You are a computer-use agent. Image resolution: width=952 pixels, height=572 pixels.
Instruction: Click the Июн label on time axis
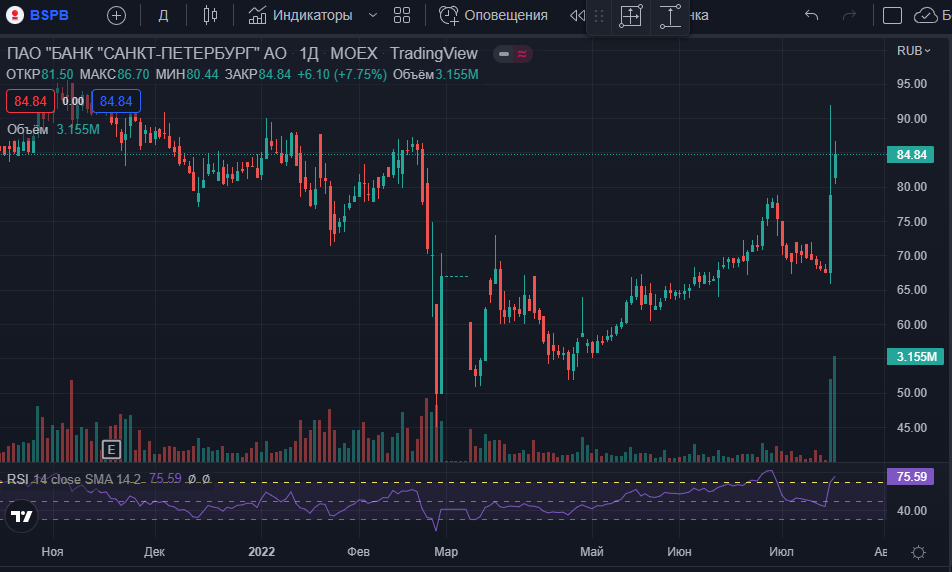point(679,551)
